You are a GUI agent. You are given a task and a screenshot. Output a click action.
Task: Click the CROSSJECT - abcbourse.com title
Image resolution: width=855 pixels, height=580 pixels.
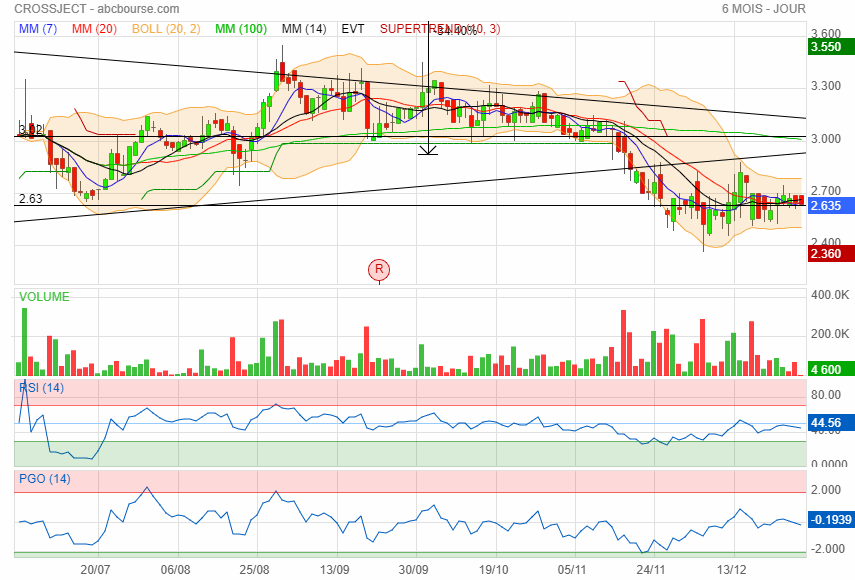pyautogui.click(x=97, y=9)
